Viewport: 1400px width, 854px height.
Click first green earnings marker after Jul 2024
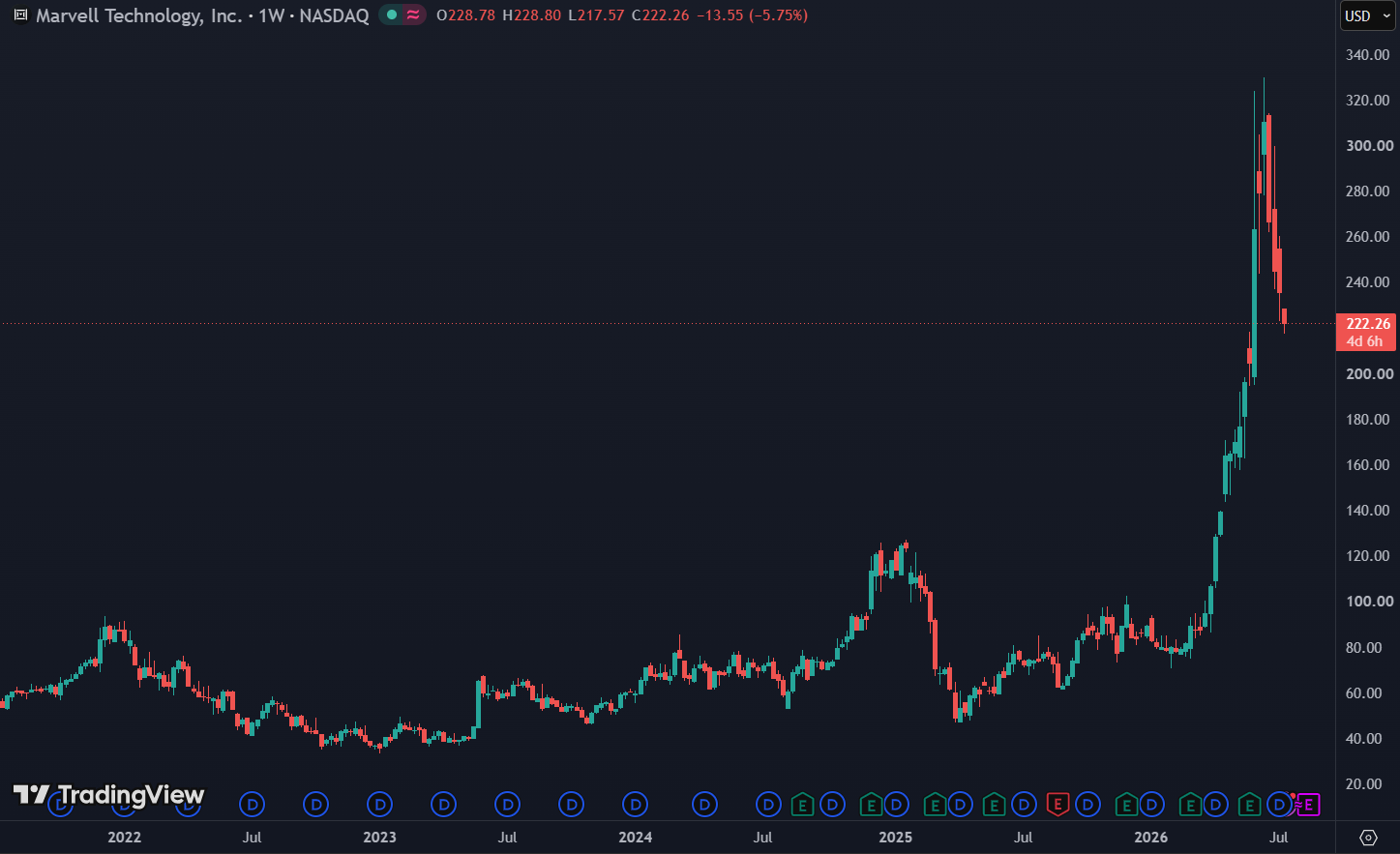point(802,804)
